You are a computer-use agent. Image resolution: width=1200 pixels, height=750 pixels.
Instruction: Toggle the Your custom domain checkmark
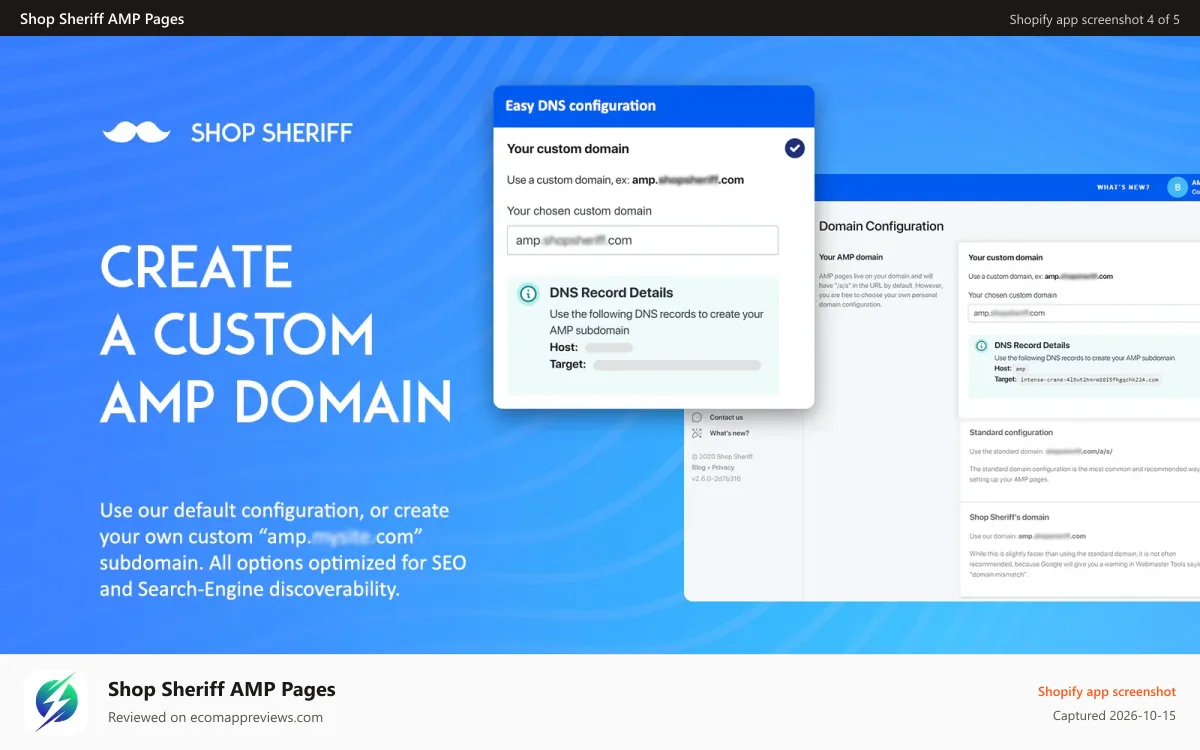[x=794, y=148]
